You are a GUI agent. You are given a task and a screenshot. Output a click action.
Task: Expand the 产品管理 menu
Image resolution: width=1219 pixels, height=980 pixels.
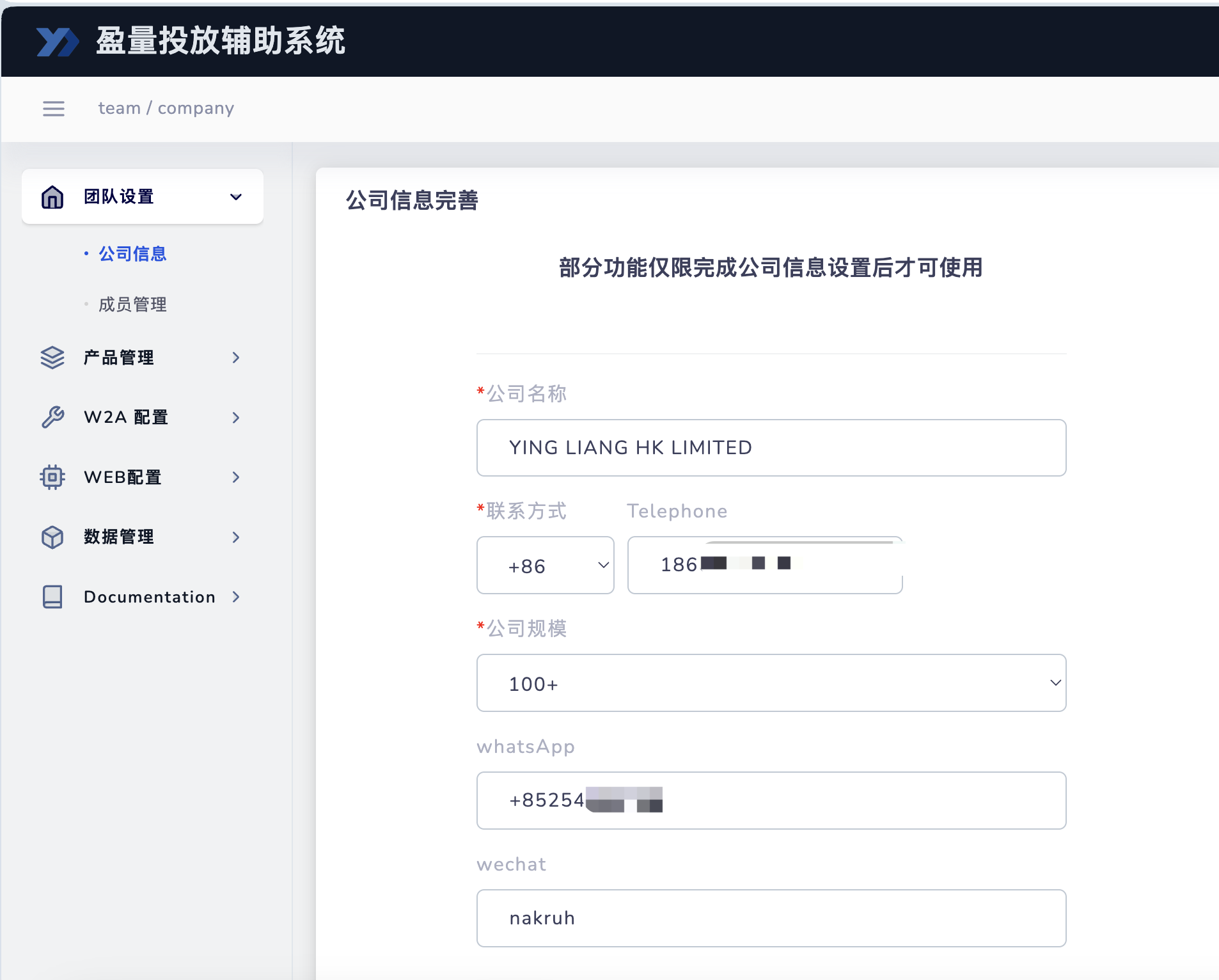pyautogui.click(x=236, y=358)
